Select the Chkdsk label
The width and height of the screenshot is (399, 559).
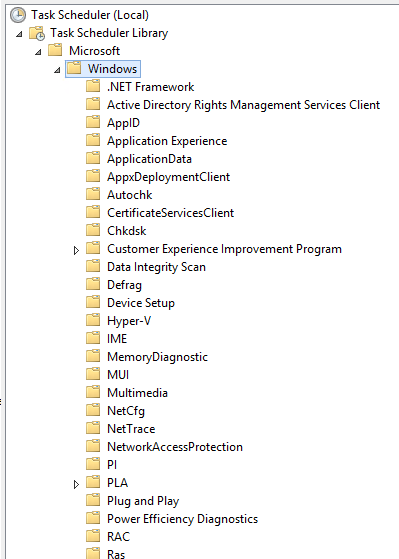pyautogui.click(x=127, y=231)
